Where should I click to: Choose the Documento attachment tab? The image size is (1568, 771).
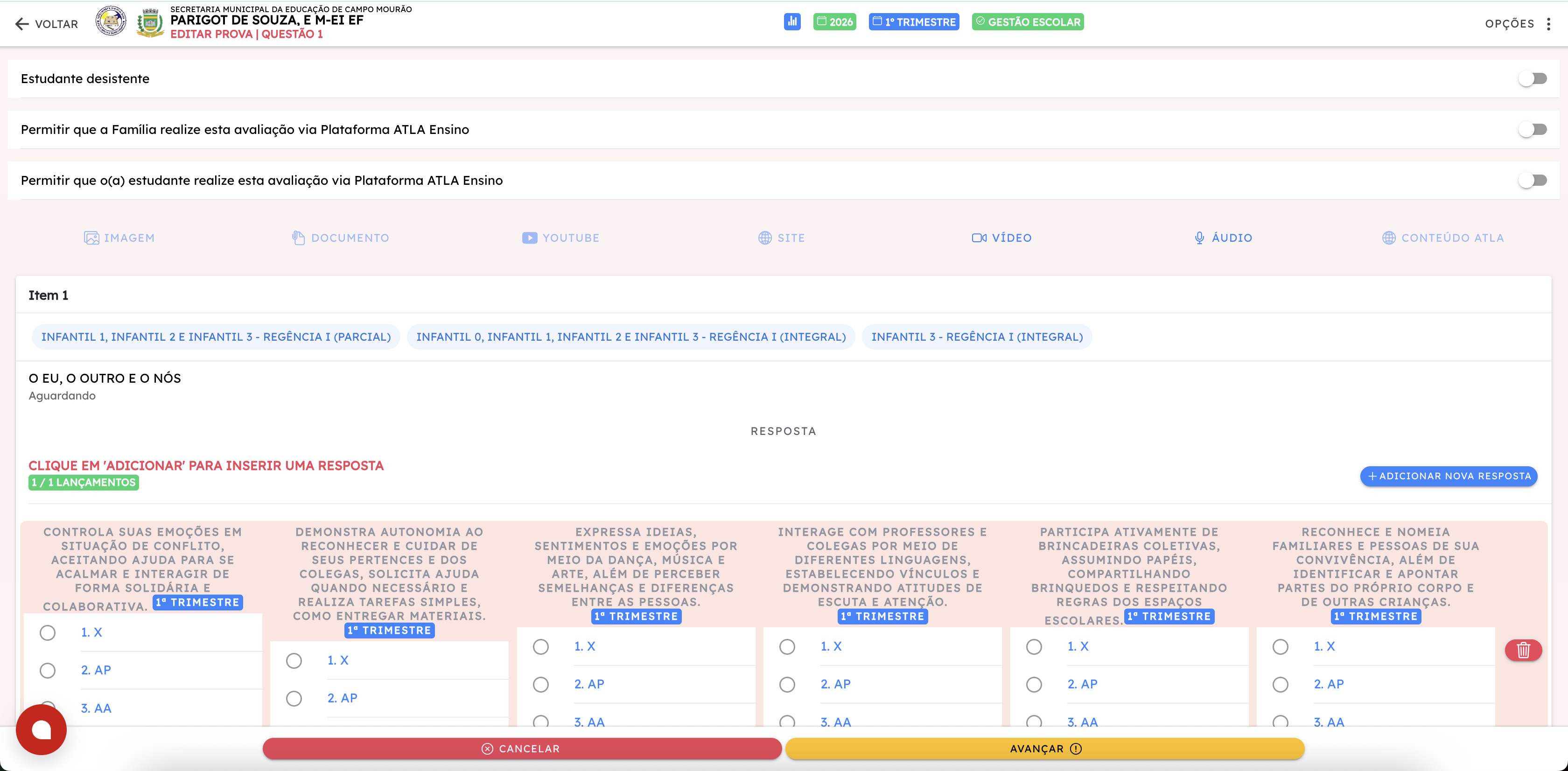pos(340,238)
